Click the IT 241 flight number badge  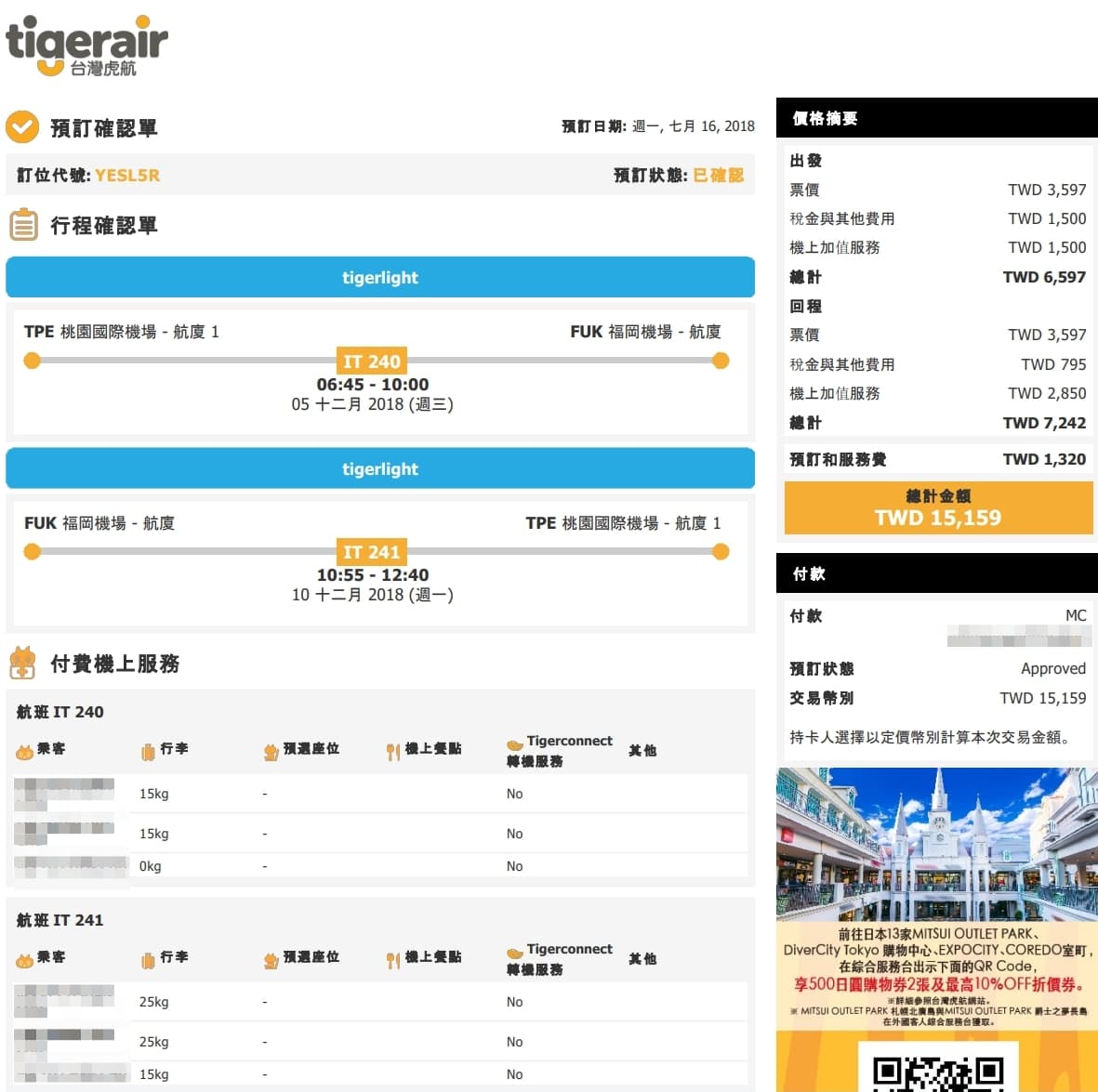click(372, 552)
